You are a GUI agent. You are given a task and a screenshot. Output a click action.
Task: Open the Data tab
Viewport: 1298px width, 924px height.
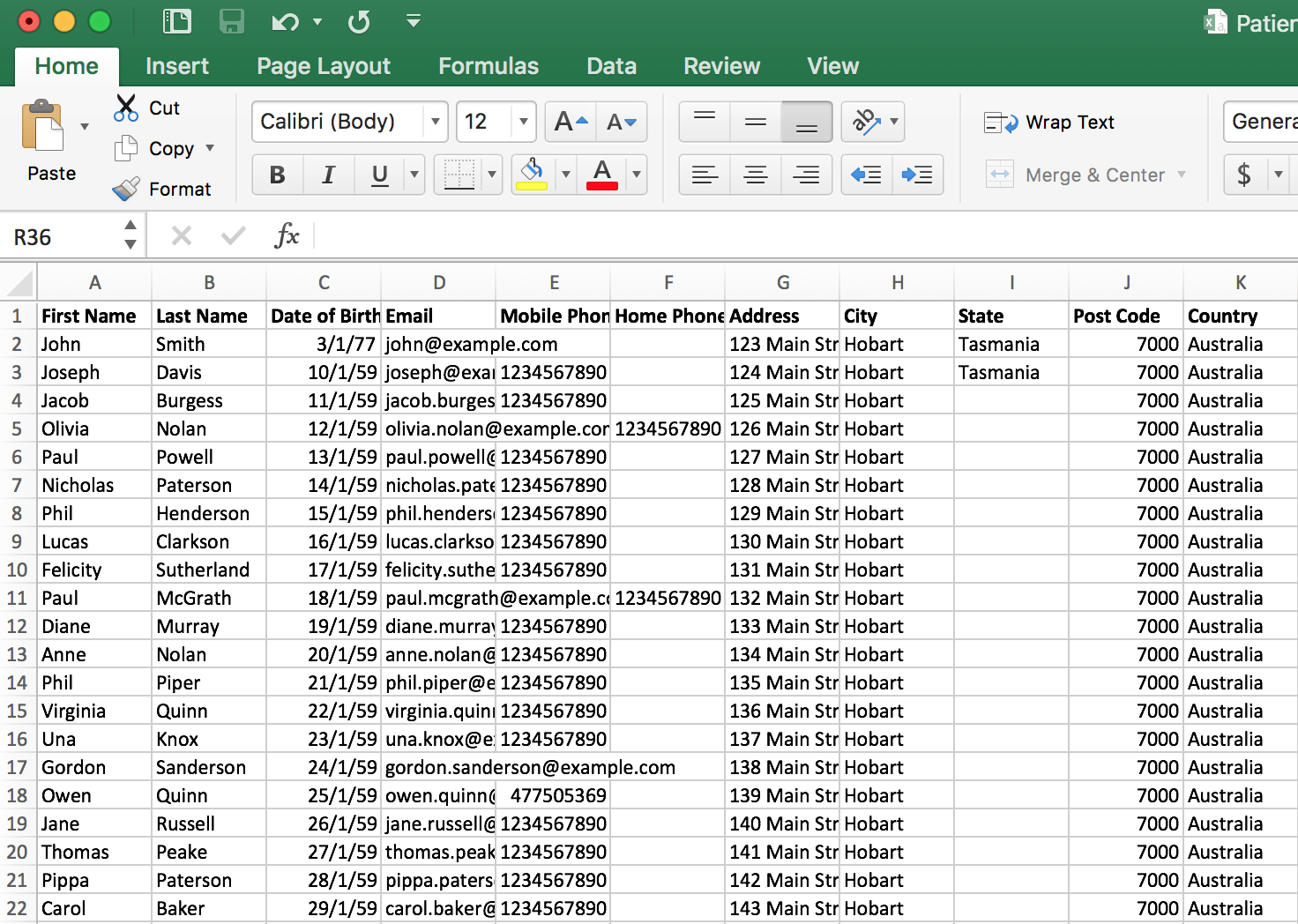point(612,66)
